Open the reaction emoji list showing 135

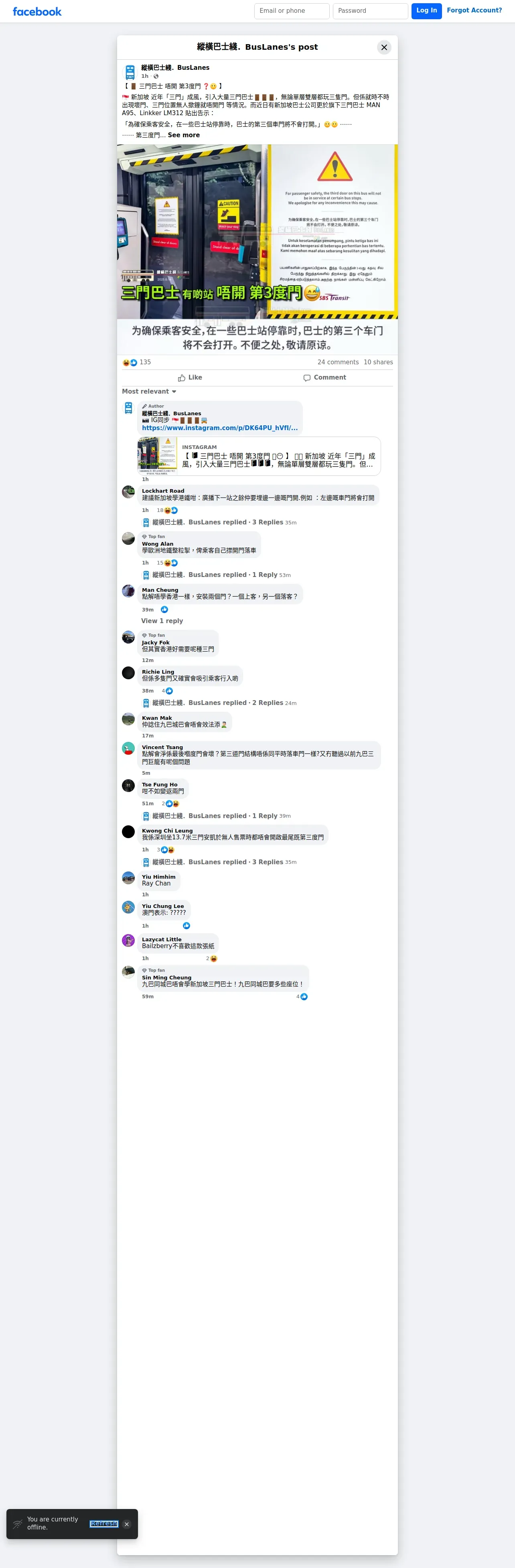coord(136,362)
